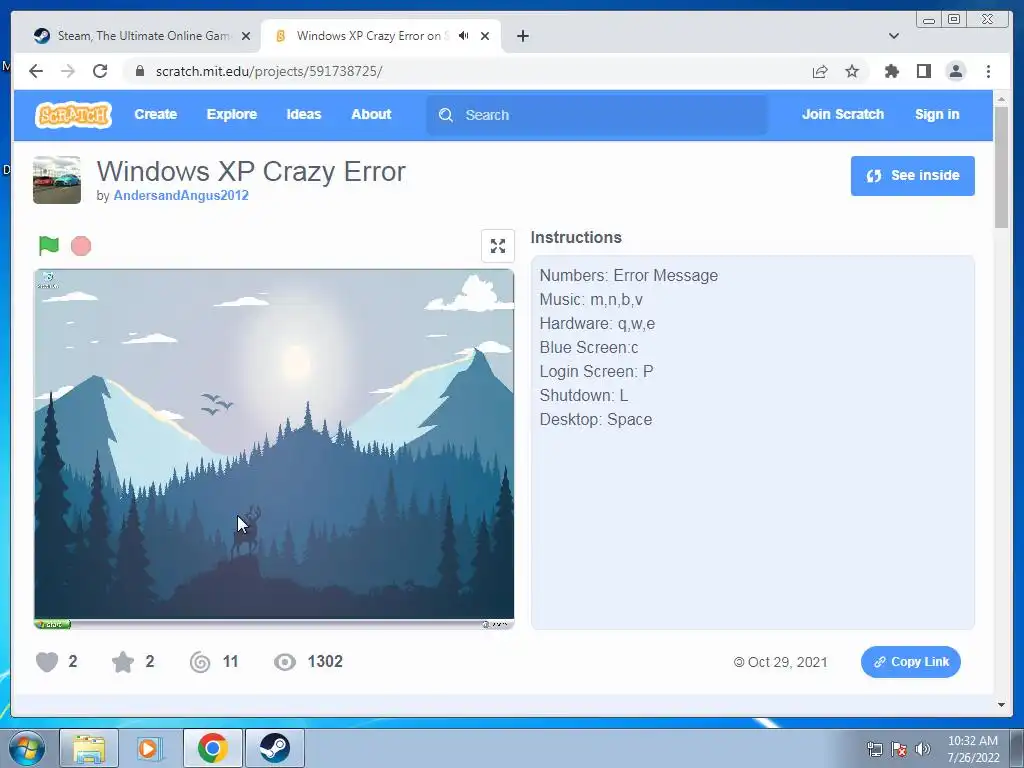Open the Extensions puzzle menu
Viewport: 1024px width, 768px height.
(891, 71)
